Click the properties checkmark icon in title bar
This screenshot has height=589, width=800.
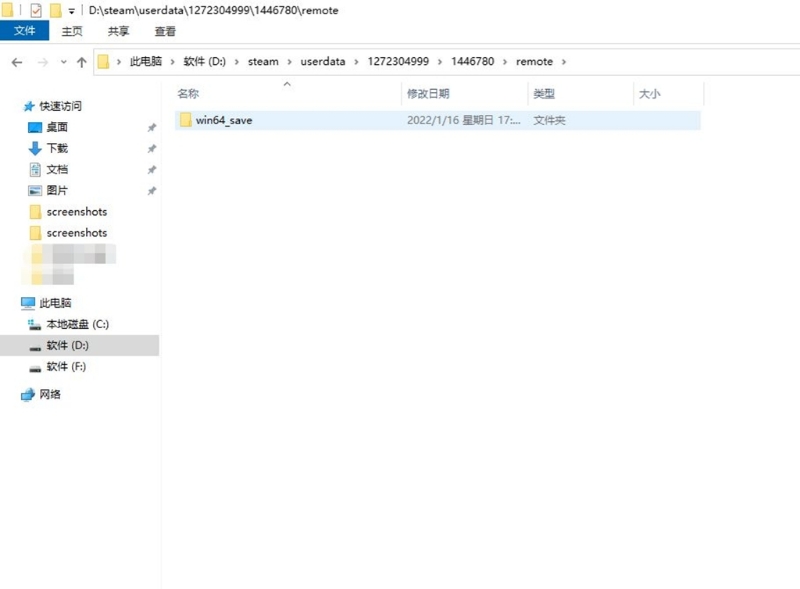(x=36, y=10)
